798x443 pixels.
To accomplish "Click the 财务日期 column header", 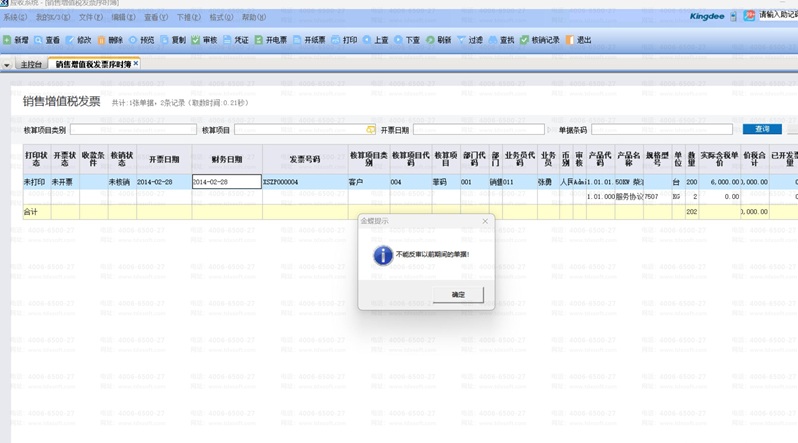I will pos(227,159).
